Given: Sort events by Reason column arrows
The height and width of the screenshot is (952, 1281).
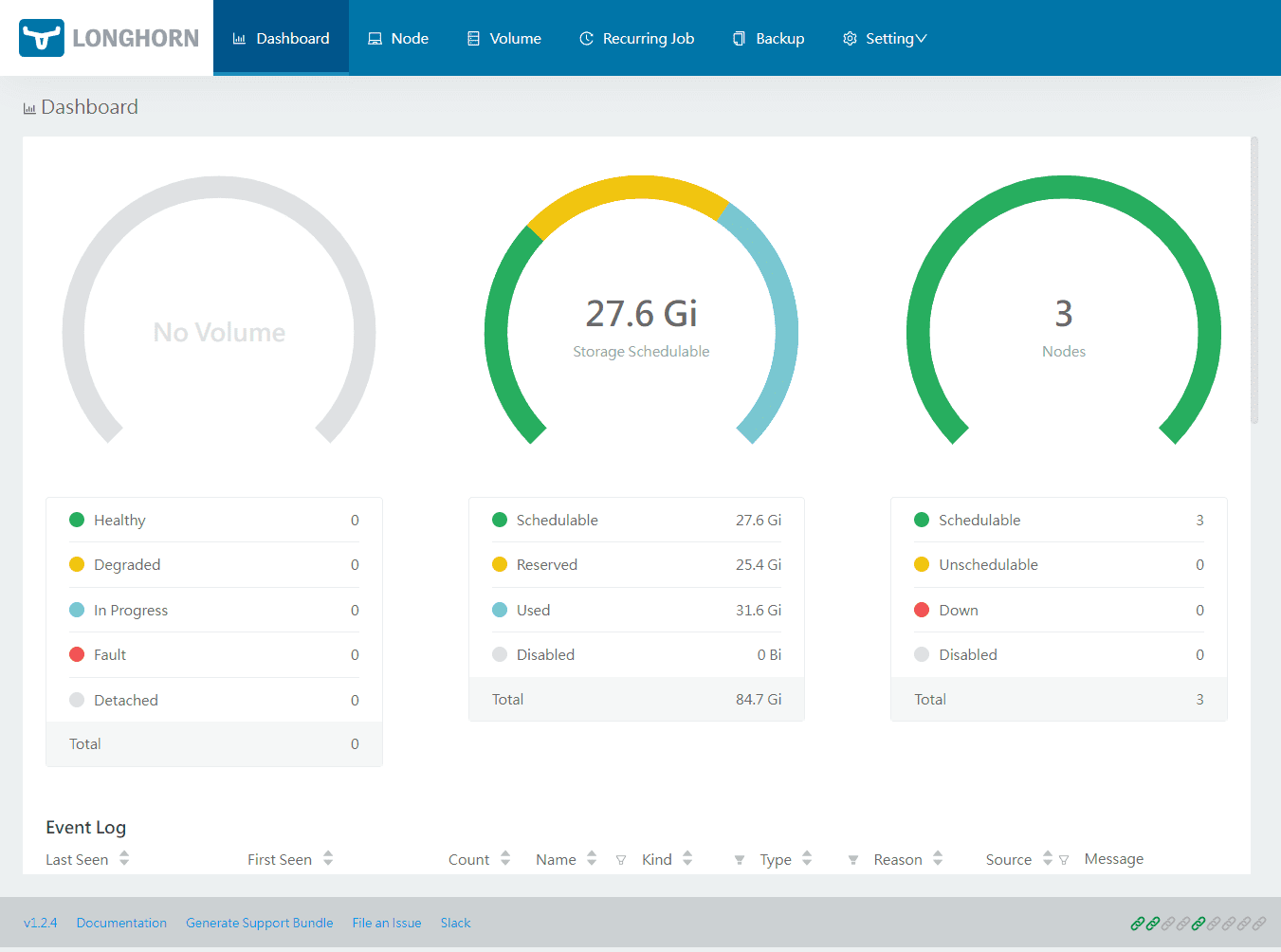Looking at the screenshot, I should pos(938,859).
